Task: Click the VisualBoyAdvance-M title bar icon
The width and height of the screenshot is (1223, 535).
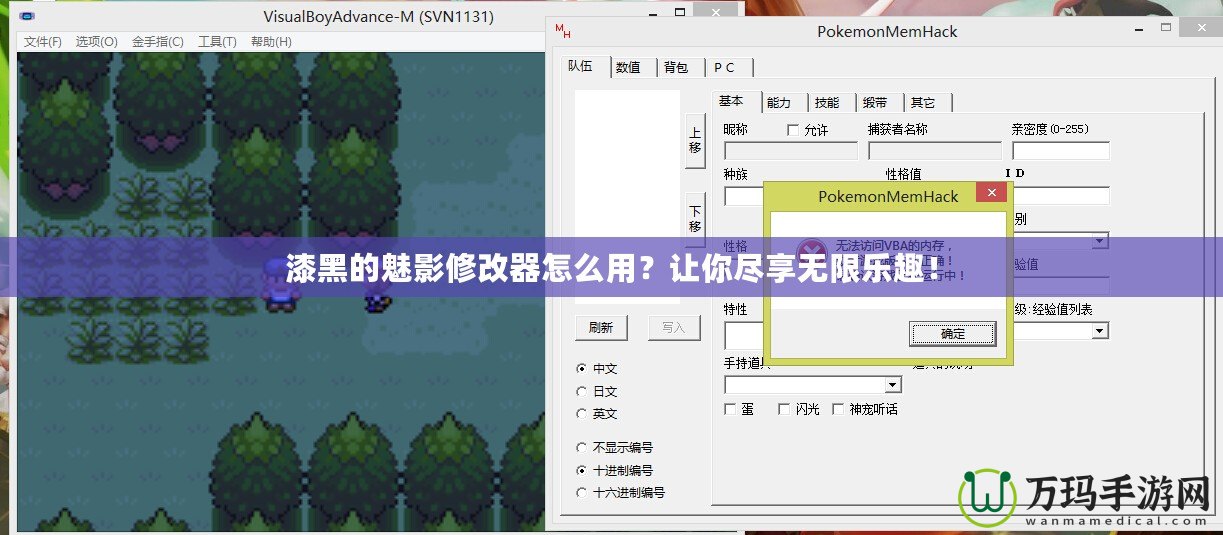Action: [x=27, y=18]
